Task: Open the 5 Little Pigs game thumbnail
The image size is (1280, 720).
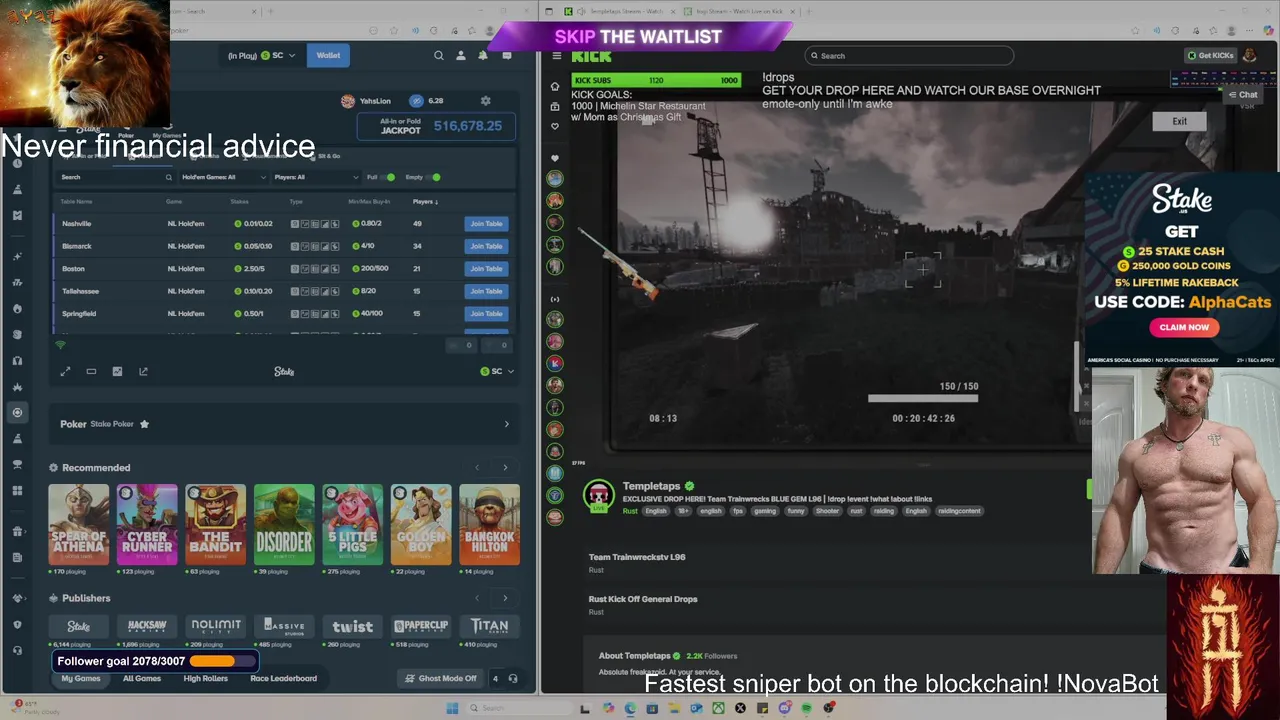Action: 352,524
